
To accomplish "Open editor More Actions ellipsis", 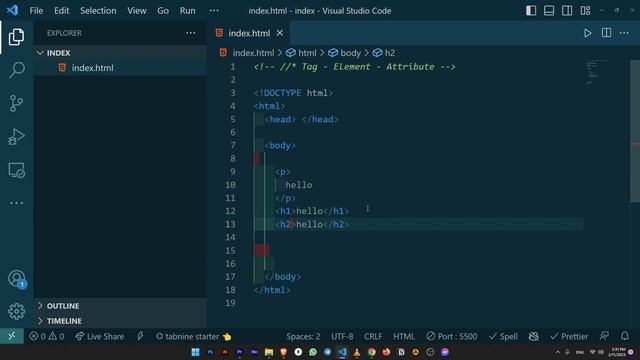I will coord(624,33).
